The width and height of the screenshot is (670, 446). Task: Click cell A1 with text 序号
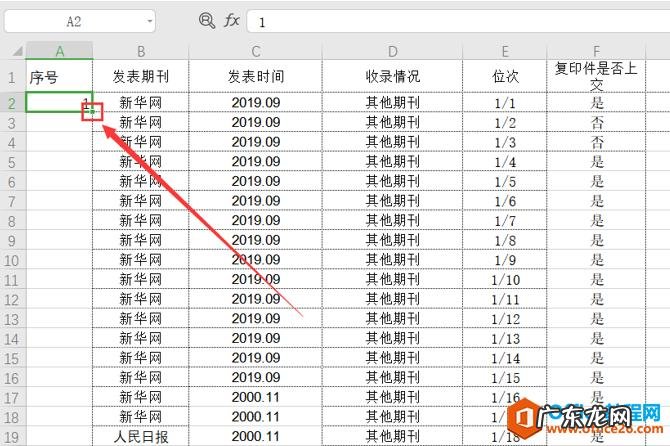[59, 77]
